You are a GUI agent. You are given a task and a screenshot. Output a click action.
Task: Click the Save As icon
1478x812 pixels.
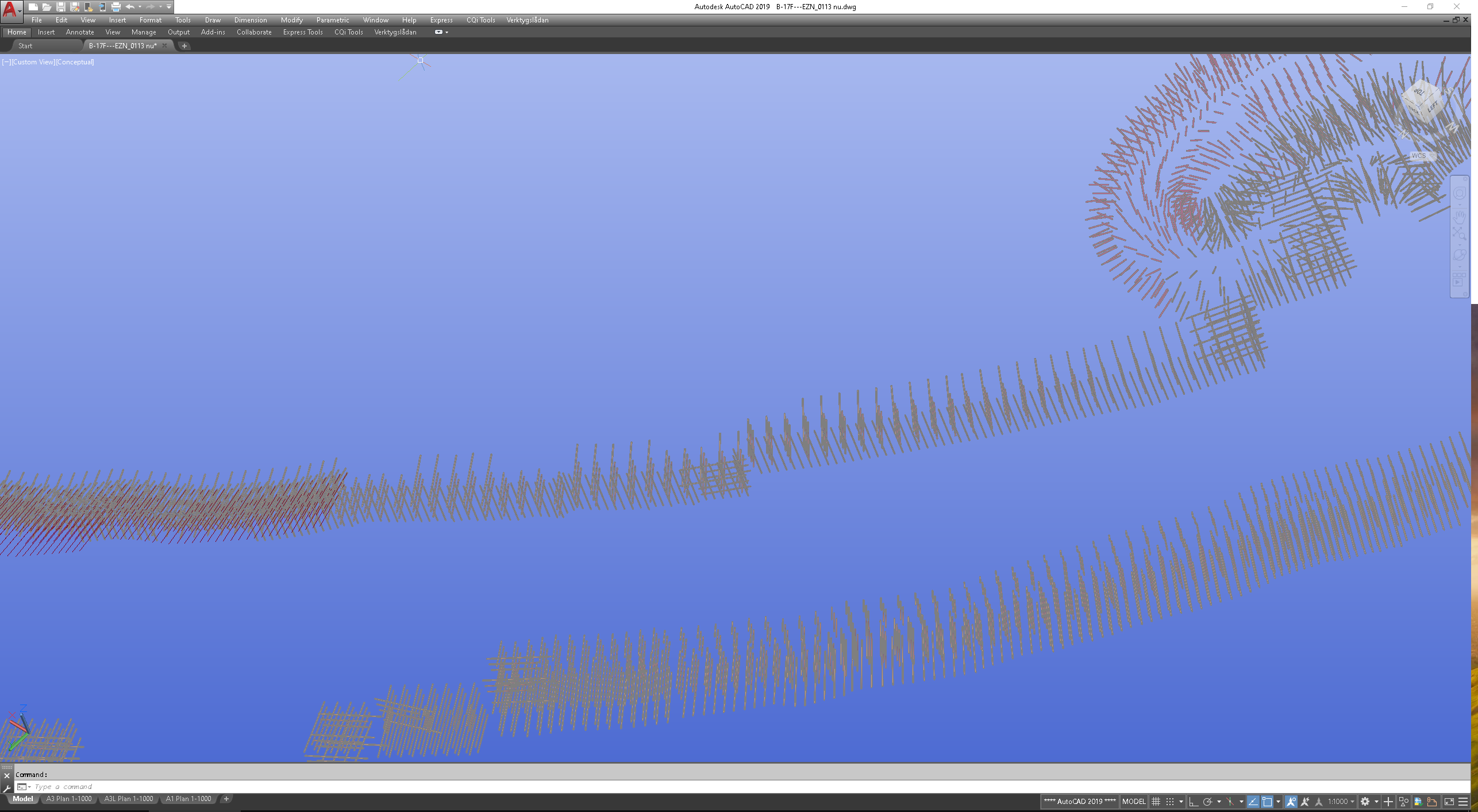pyautogui.click(x=75, y=7)
